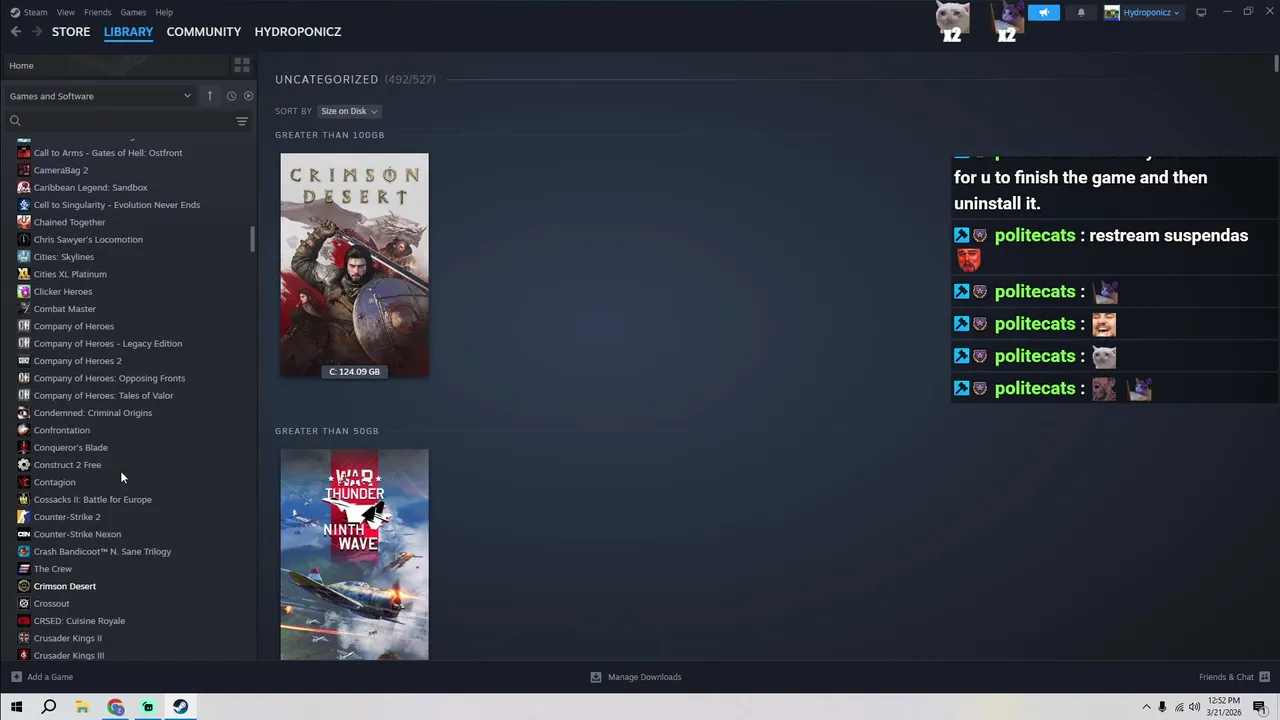Open Windows Start menu
Viewport: 1280px width, 720px height.
click(16, 707)
